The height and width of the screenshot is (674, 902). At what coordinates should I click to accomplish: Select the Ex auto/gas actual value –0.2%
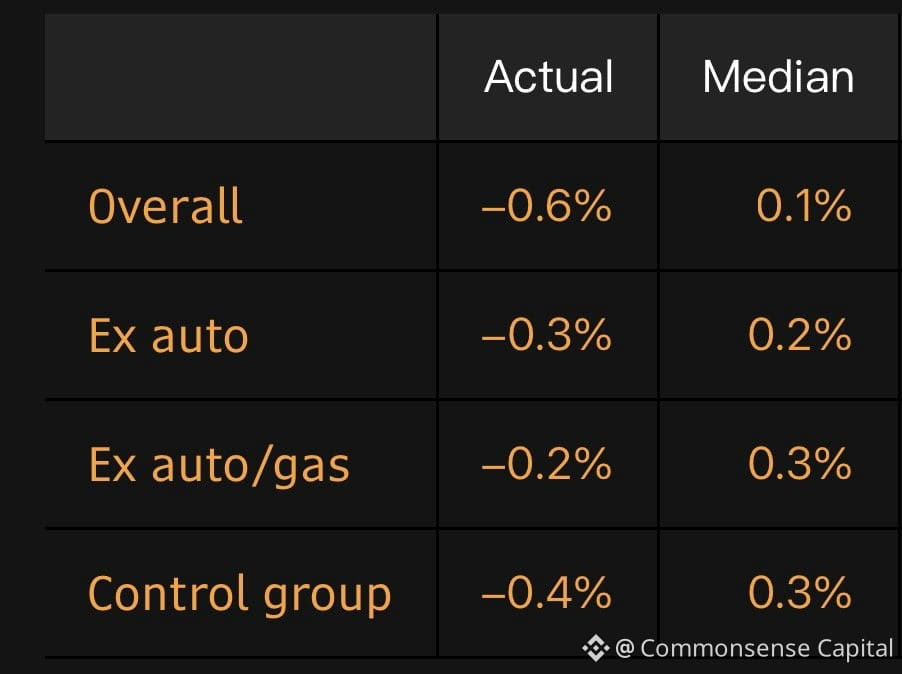546,464
